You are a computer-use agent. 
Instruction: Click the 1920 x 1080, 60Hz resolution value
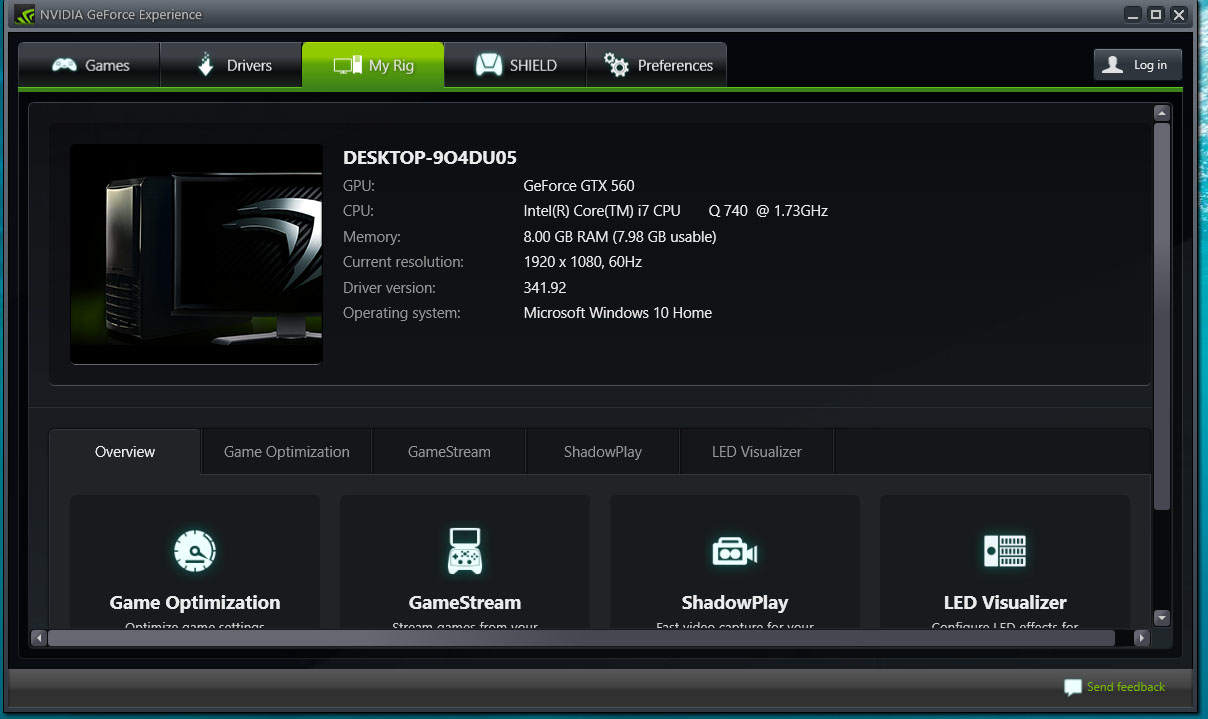coord(583,262)
